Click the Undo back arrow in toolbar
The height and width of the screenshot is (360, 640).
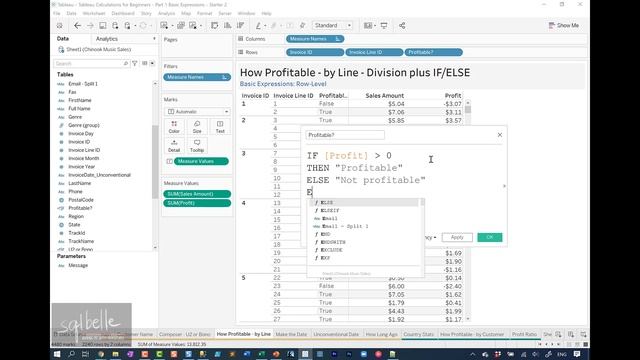77,26
